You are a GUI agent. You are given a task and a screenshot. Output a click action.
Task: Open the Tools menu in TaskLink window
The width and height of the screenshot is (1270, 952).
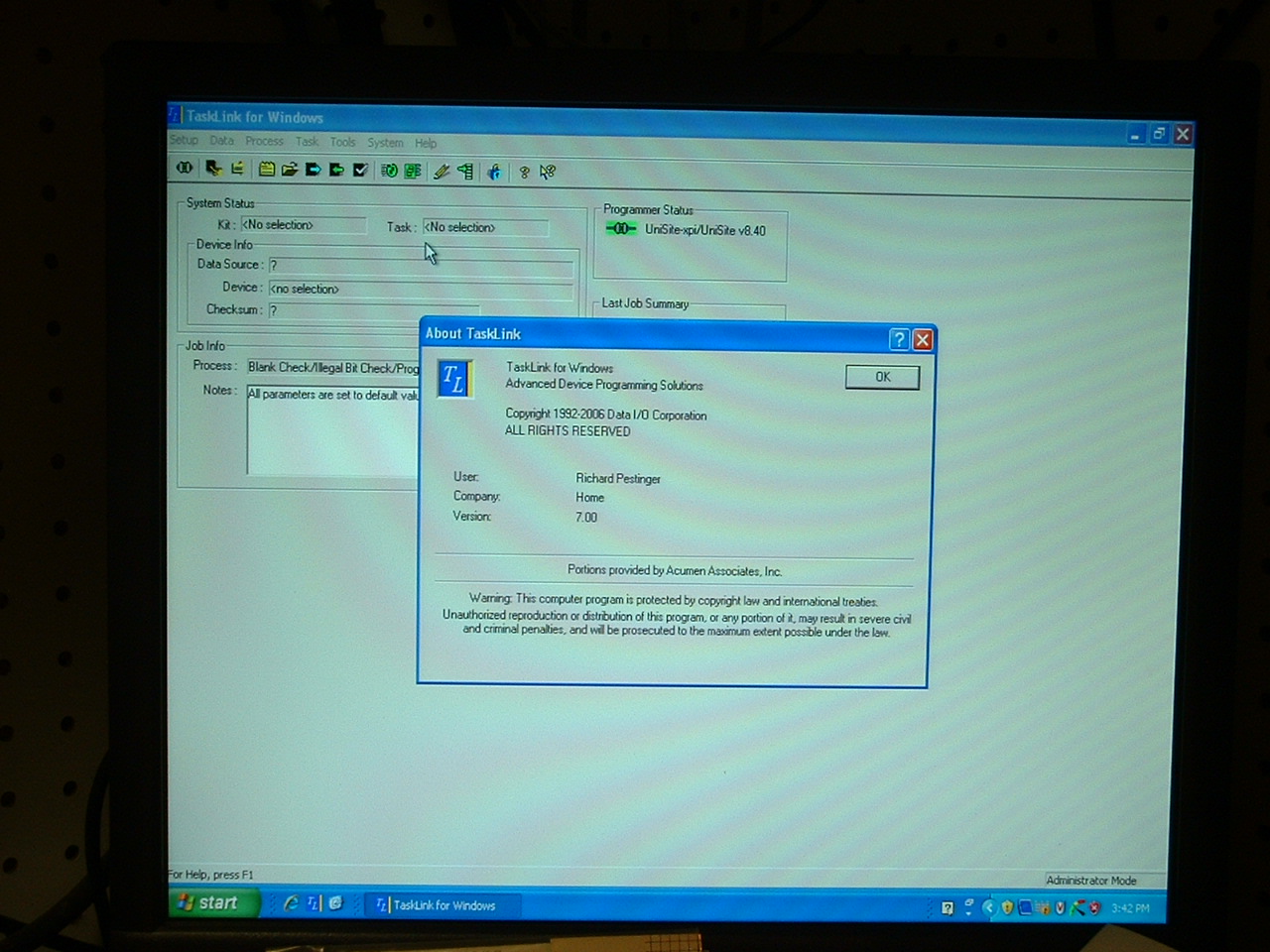[342, 142]
